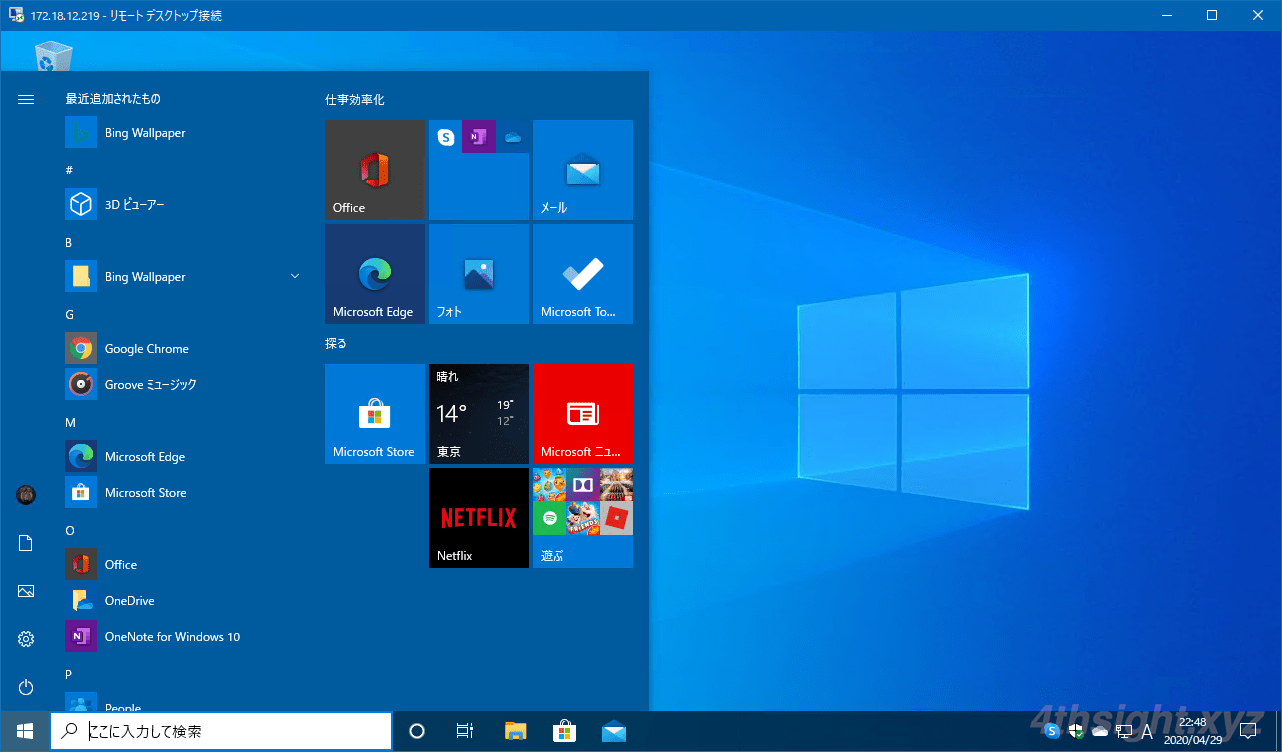
Task: Open Mail on the taskbar
Action: tap(613, 731)
